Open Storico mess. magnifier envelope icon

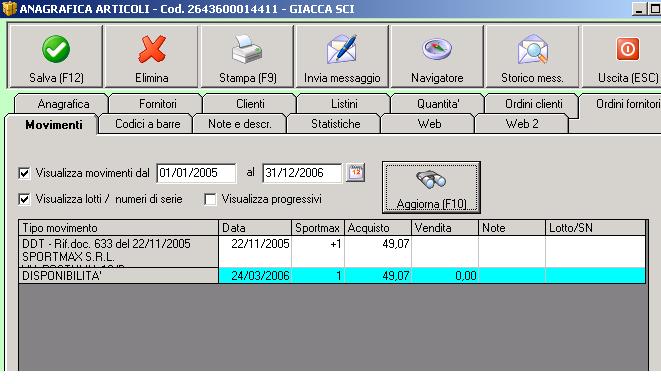532,49
